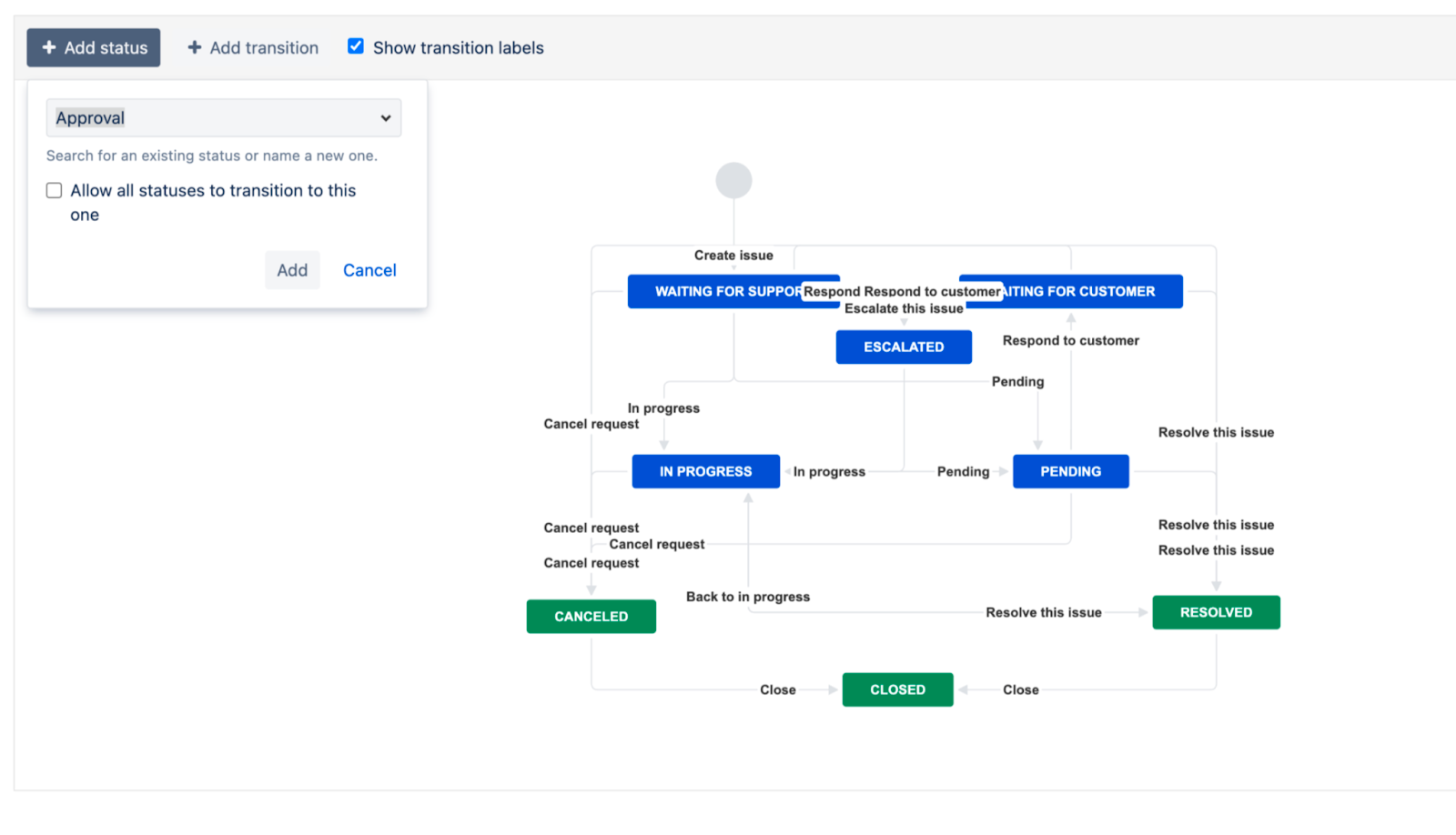Select the PENDING status node
1456x835 pixels.
(x=1070, y=471)
